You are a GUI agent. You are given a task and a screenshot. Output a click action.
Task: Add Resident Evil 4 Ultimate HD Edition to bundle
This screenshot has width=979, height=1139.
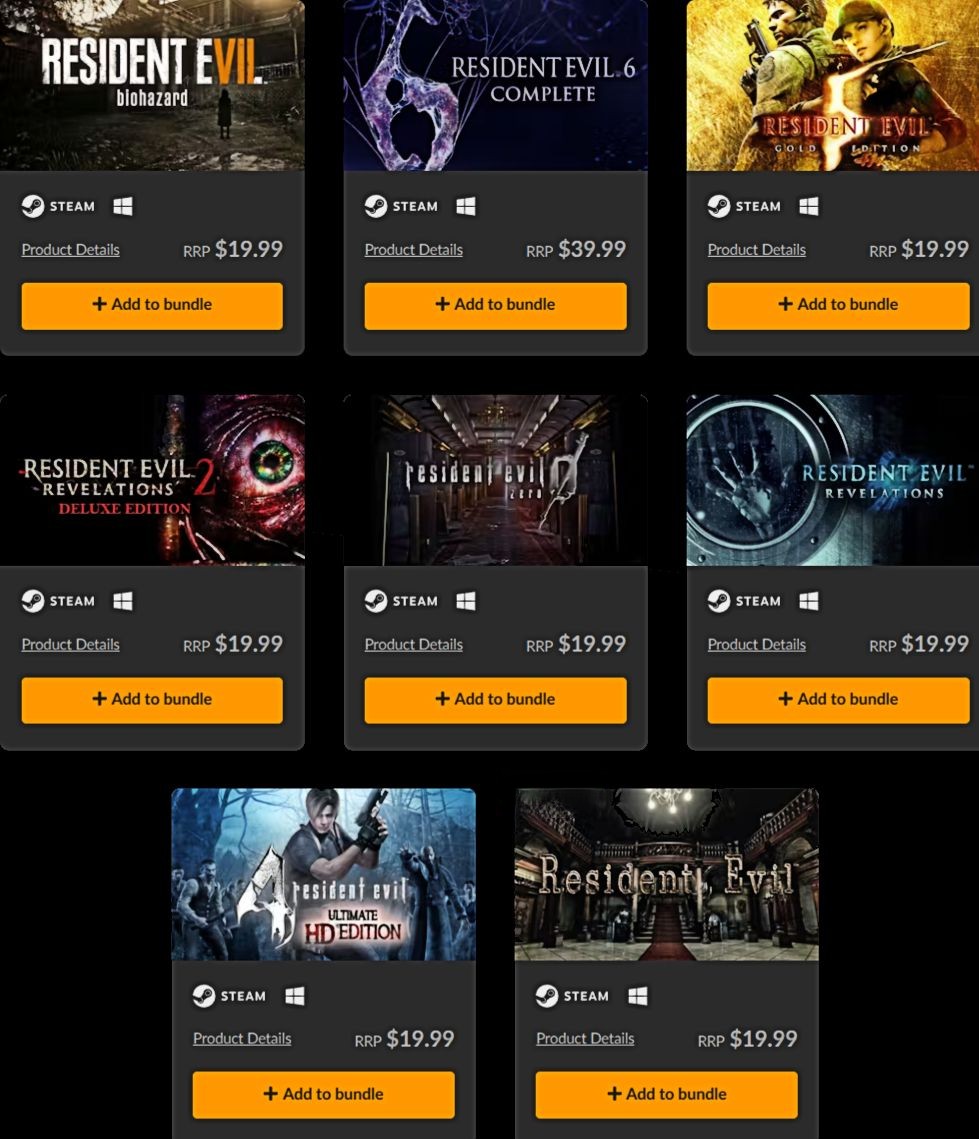(x=323, y=1094)
